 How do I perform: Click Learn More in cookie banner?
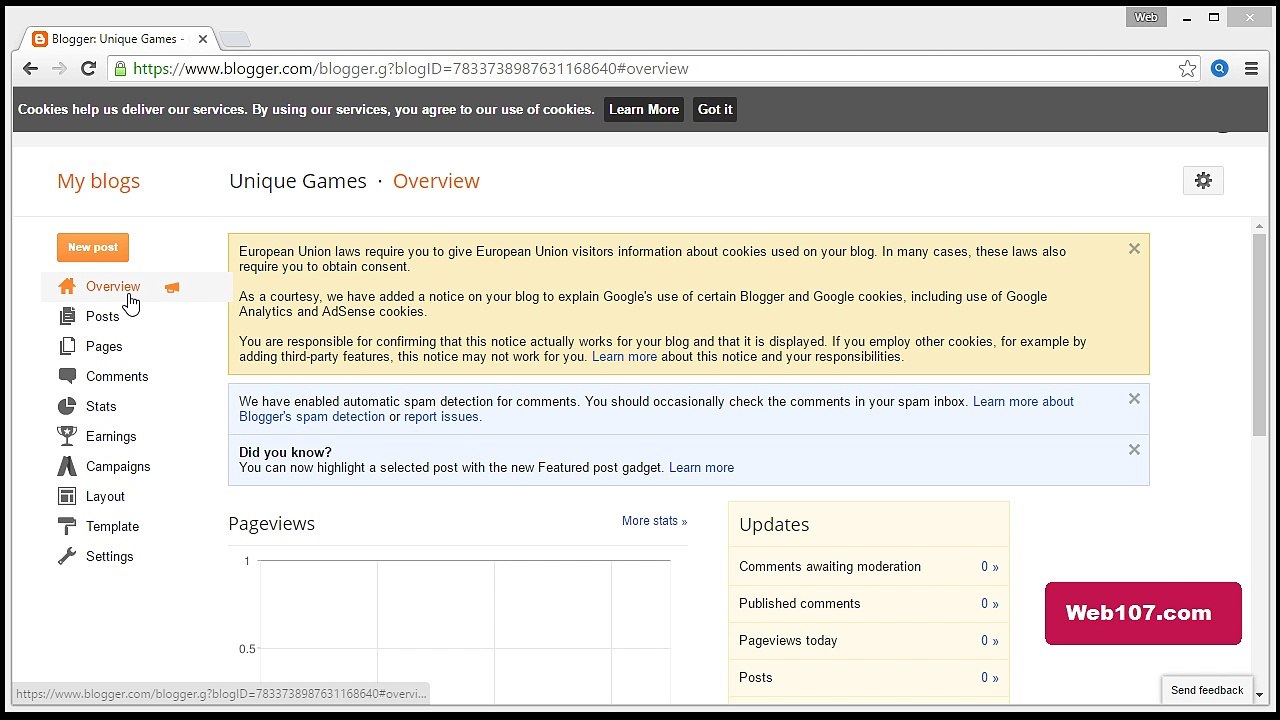(644, 110)
